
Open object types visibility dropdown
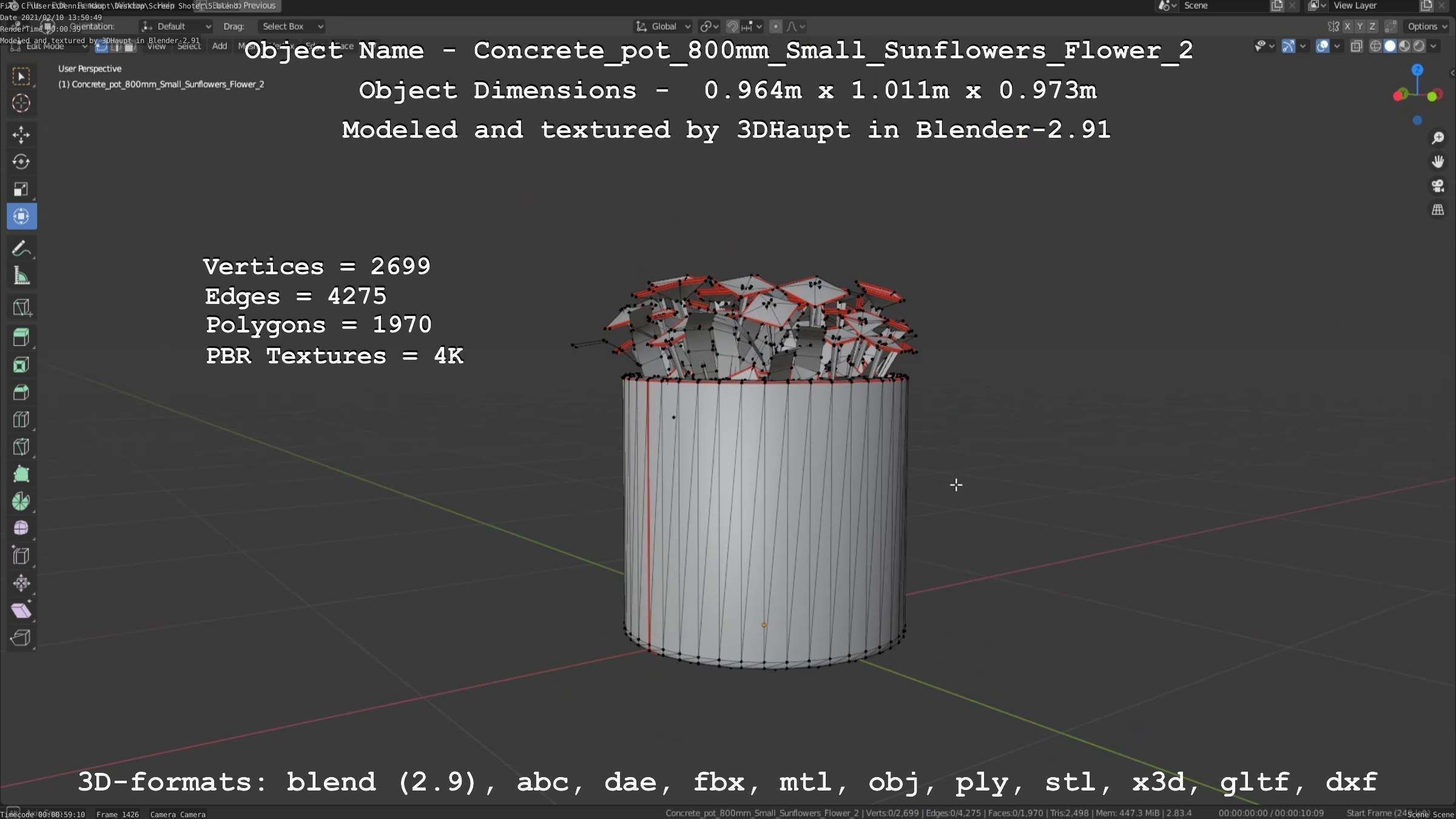(1265, 46)
